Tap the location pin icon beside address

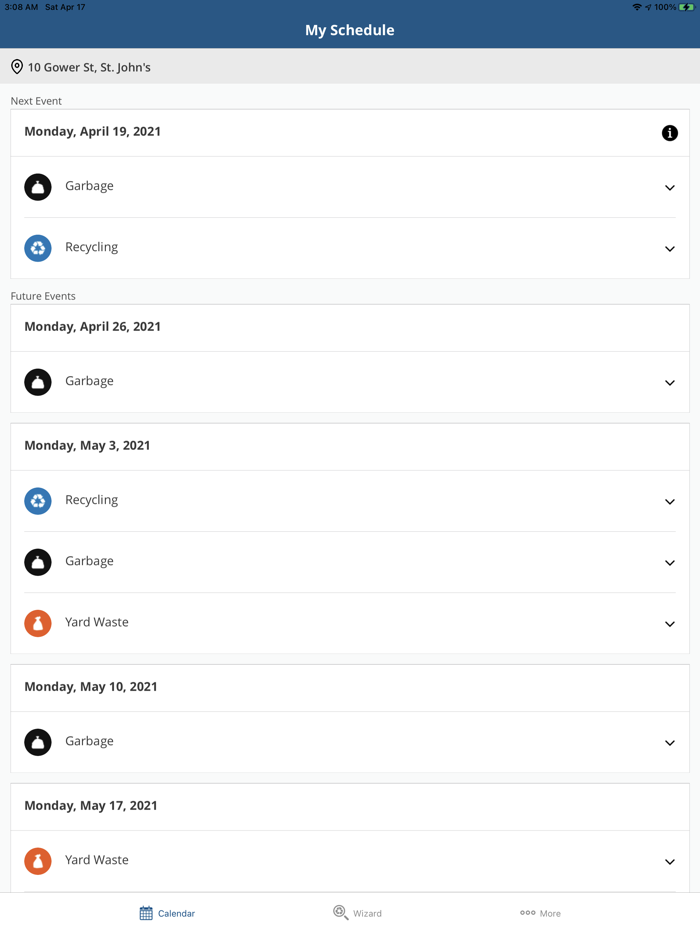17,67
